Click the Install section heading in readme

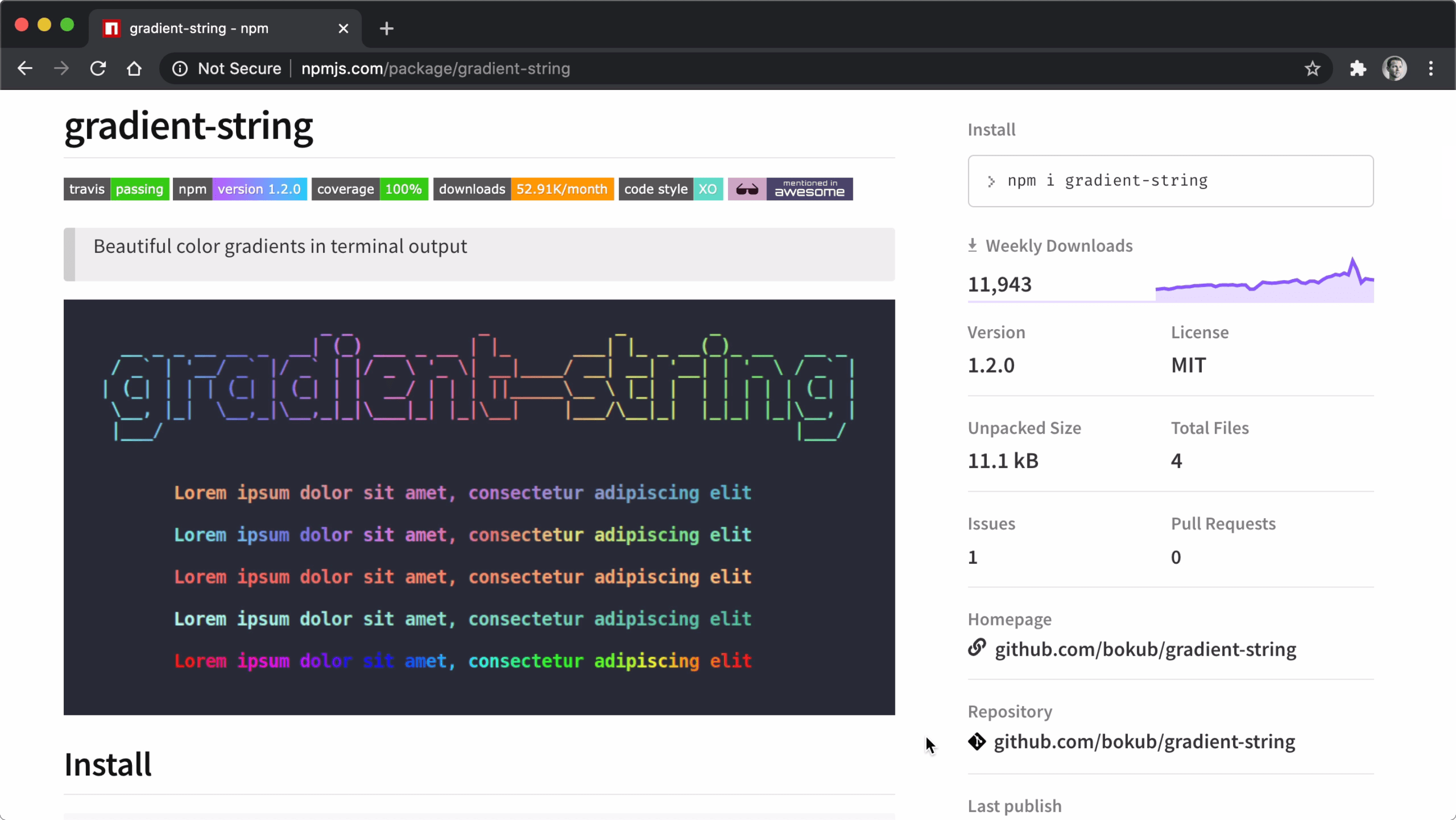click(x=108, y=764)
